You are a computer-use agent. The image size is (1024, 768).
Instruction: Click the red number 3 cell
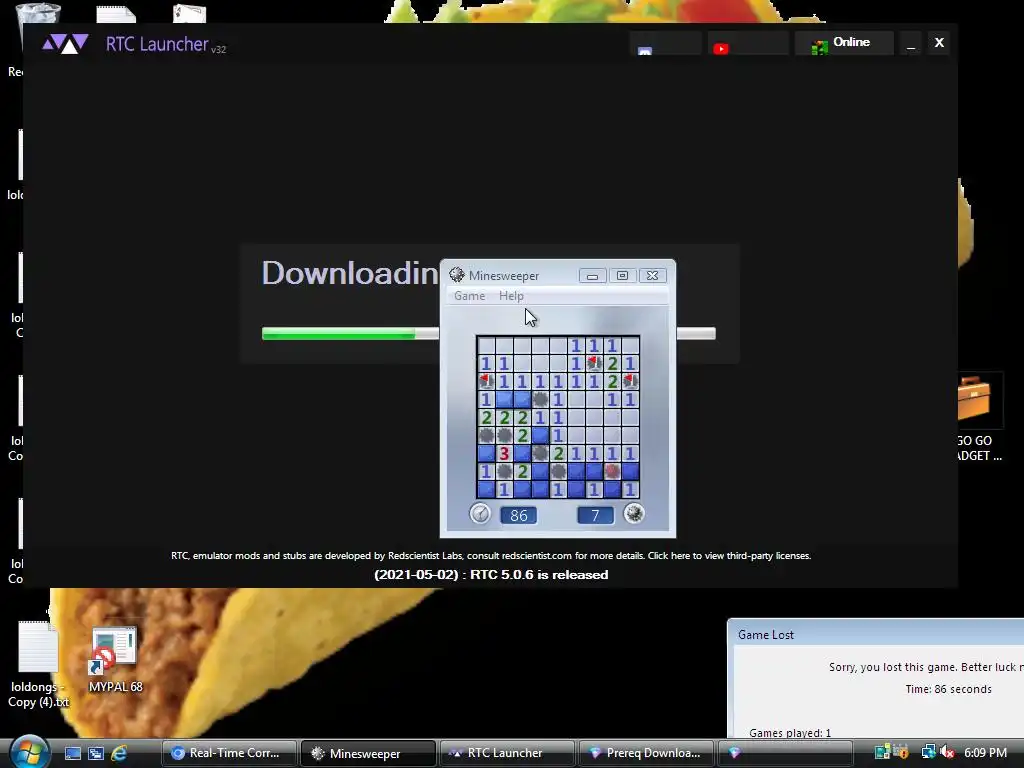click(504, 453)
